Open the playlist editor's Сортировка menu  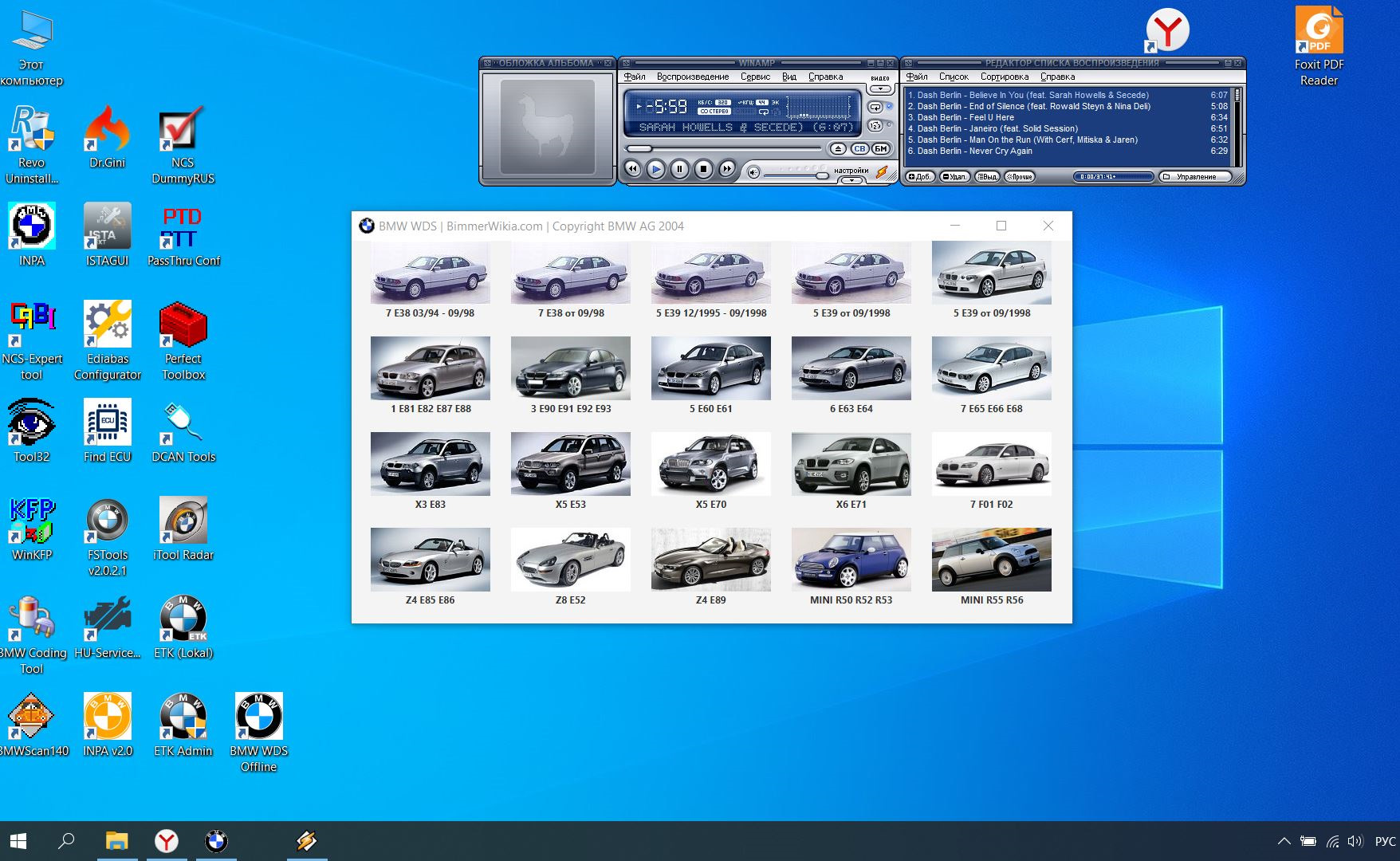pyautogui.click(x=1005, y=77)
